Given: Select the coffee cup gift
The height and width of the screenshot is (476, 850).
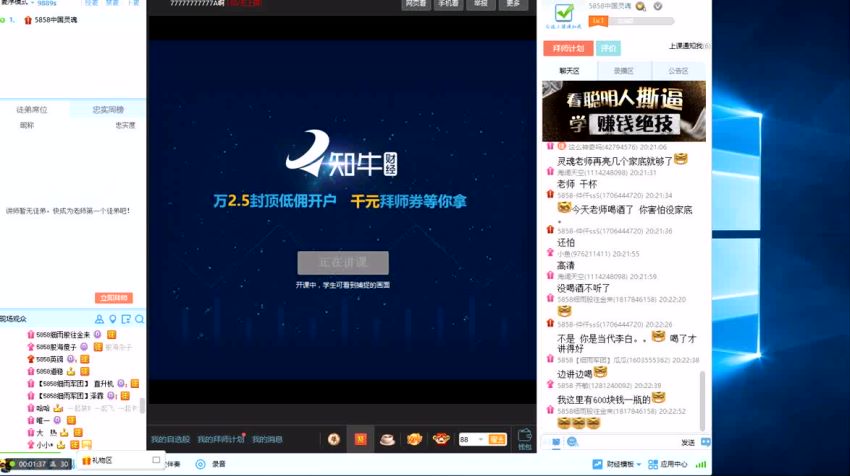Looking at the screenshot, I should pos(387,439).
